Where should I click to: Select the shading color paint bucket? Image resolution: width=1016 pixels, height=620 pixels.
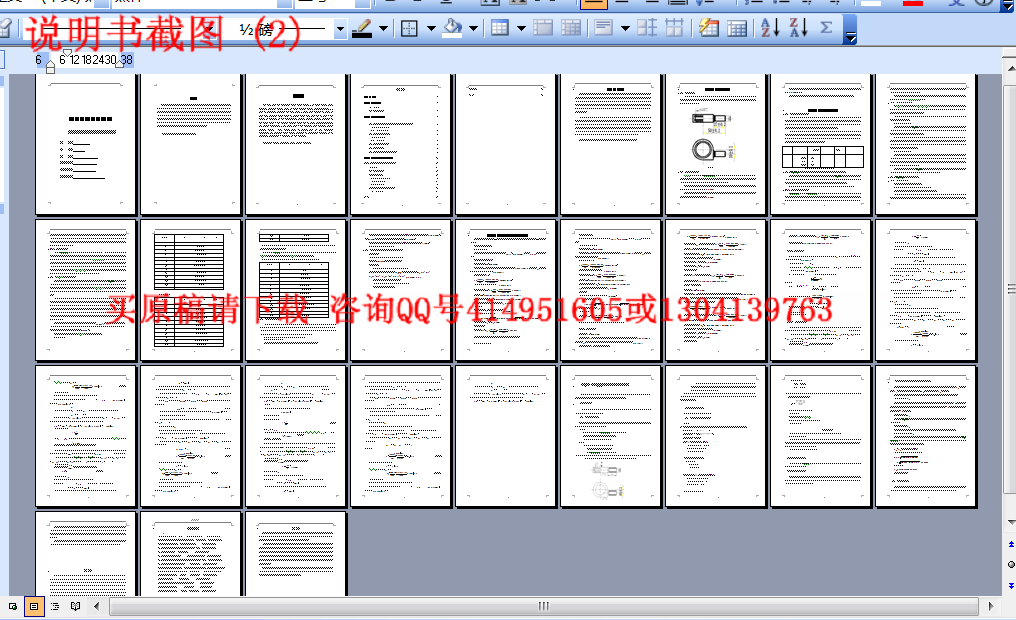click(x=452, y=29)
